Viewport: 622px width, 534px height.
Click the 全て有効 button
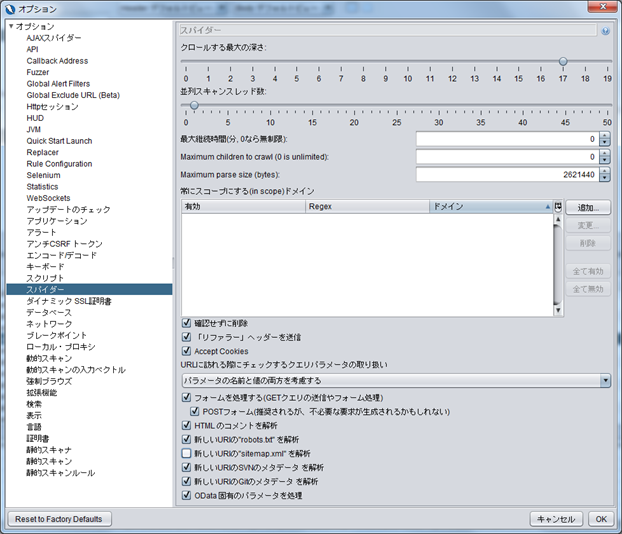click(588, 271)
